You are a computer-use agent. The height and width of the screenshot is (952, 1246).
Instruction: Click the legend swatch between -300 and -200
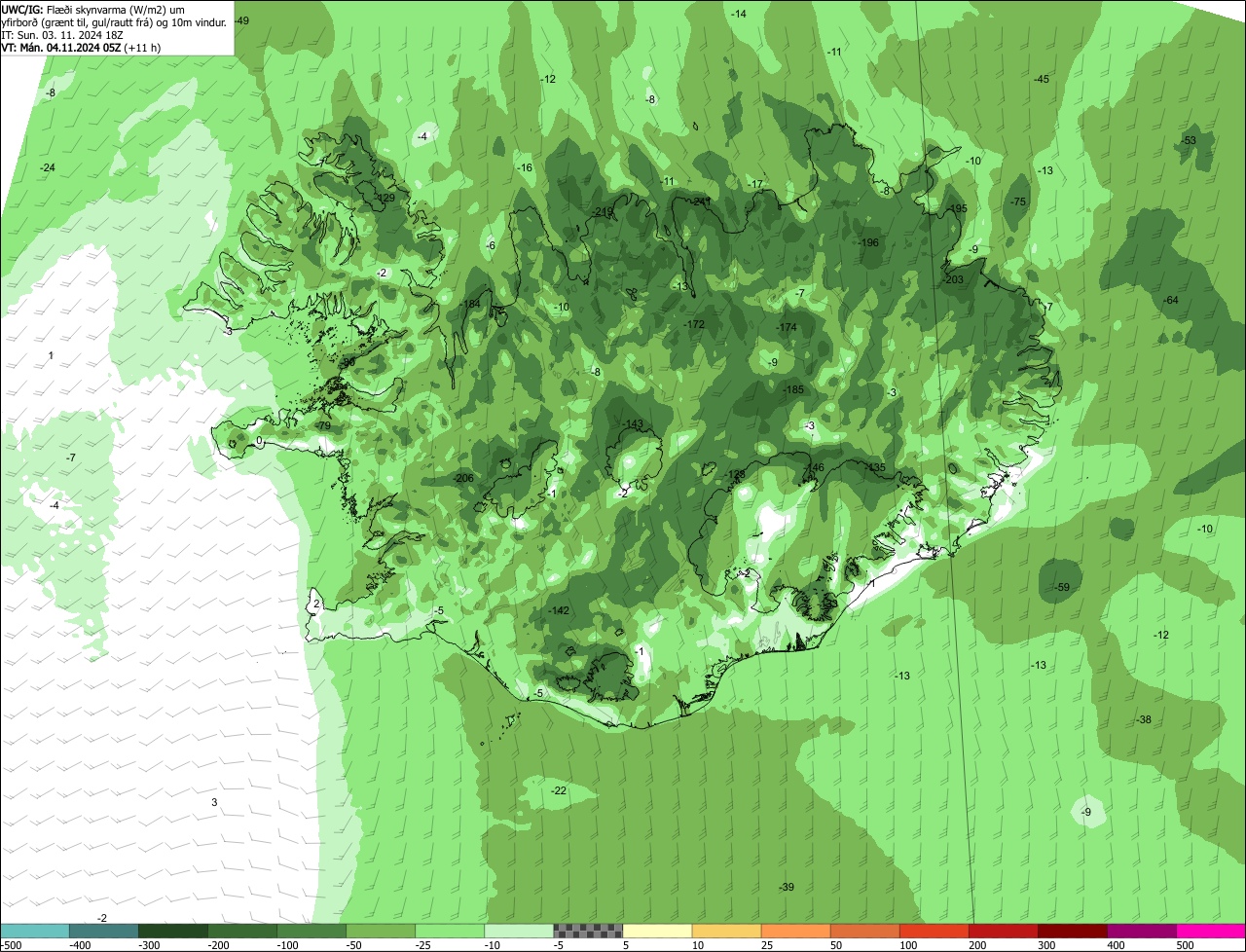pyautogui.click(x=173, y=931)
